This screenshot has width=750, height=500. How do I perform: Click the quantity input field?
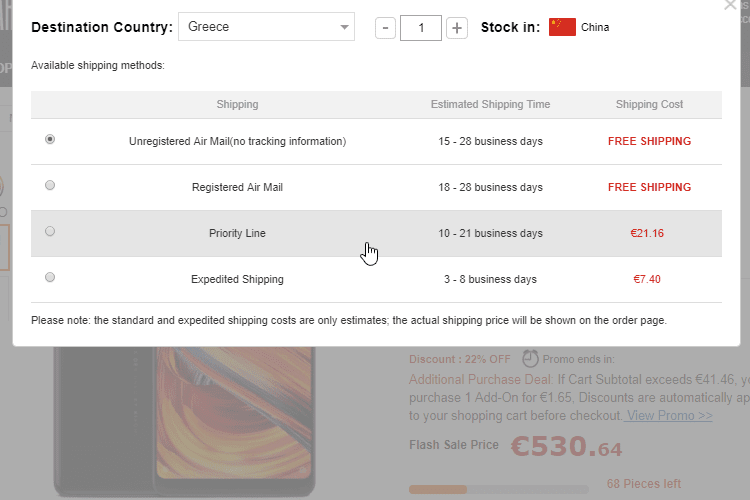[421, 28]
